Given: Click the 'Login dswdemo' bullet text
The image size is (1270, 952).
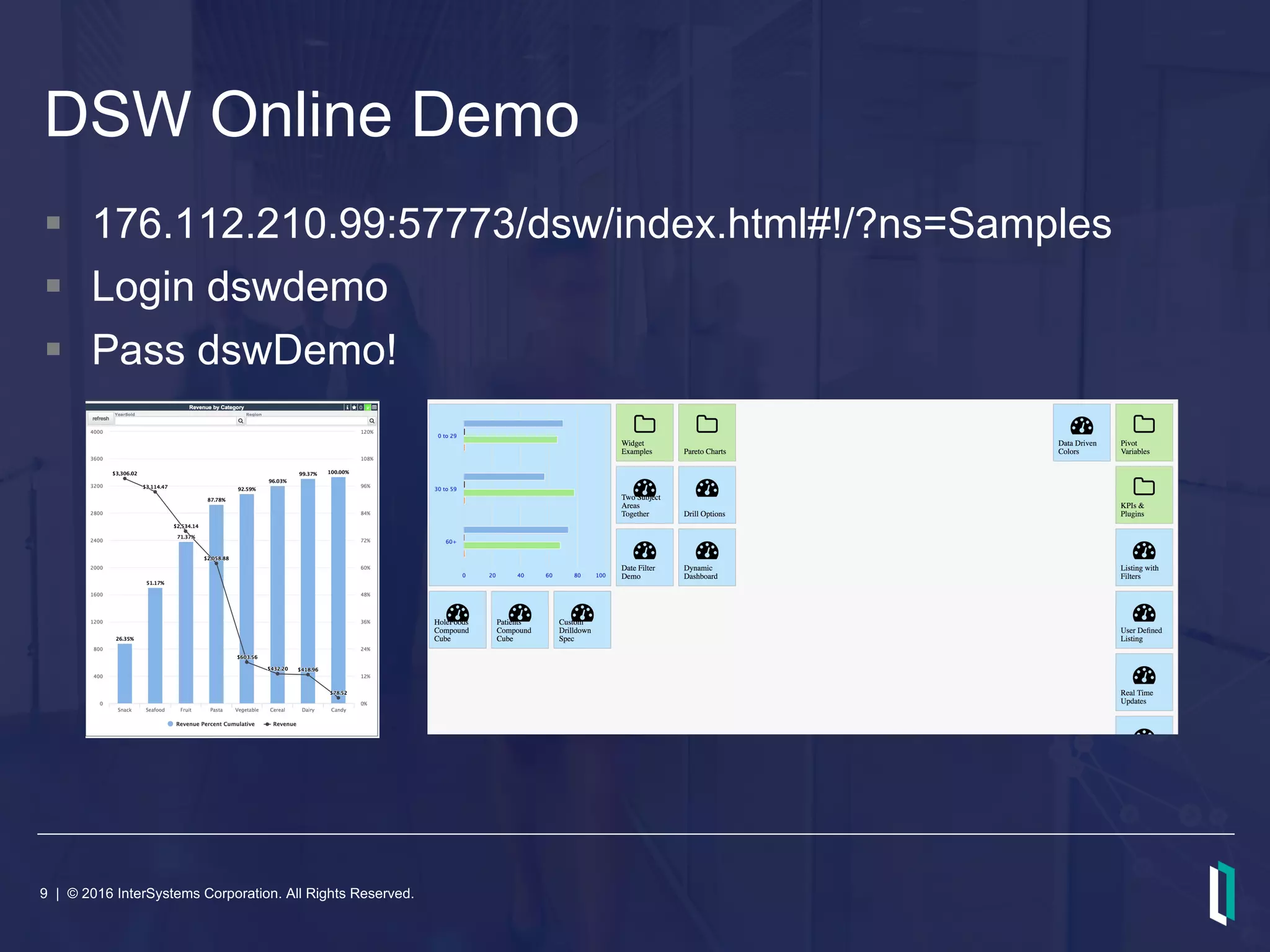Looking at the screenshot, I should 240,286.
